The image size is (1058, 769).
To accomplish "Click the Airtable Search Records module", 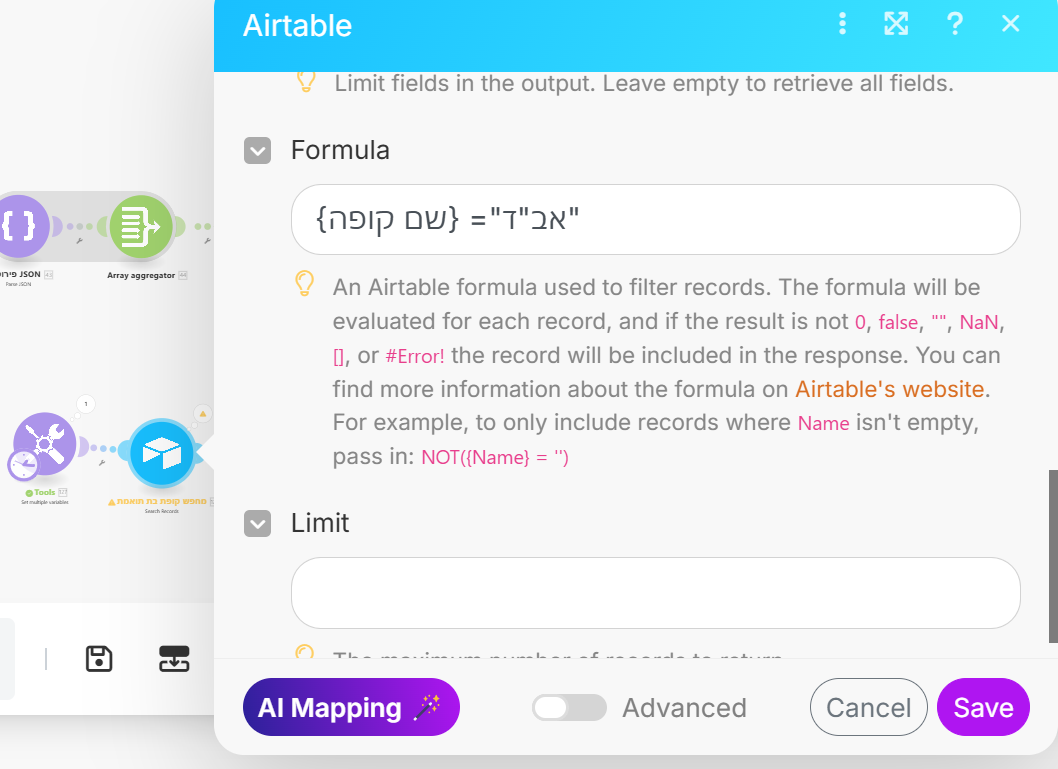I will pyautogui.click(x=161, y=453).
